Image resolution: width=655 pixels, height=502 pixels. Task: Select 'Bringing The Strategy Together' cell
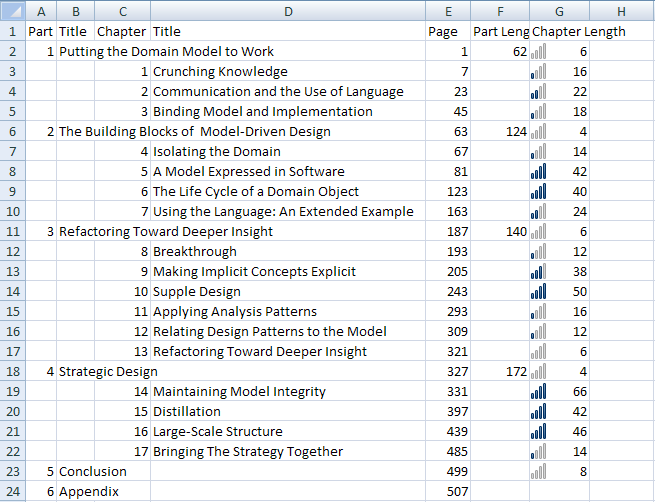tap(288, 451)
